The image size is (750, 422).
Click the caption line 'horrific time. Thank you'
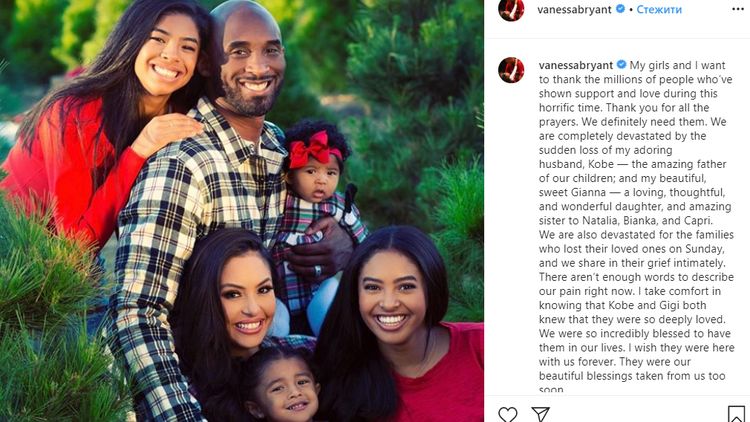coord(624,108)
